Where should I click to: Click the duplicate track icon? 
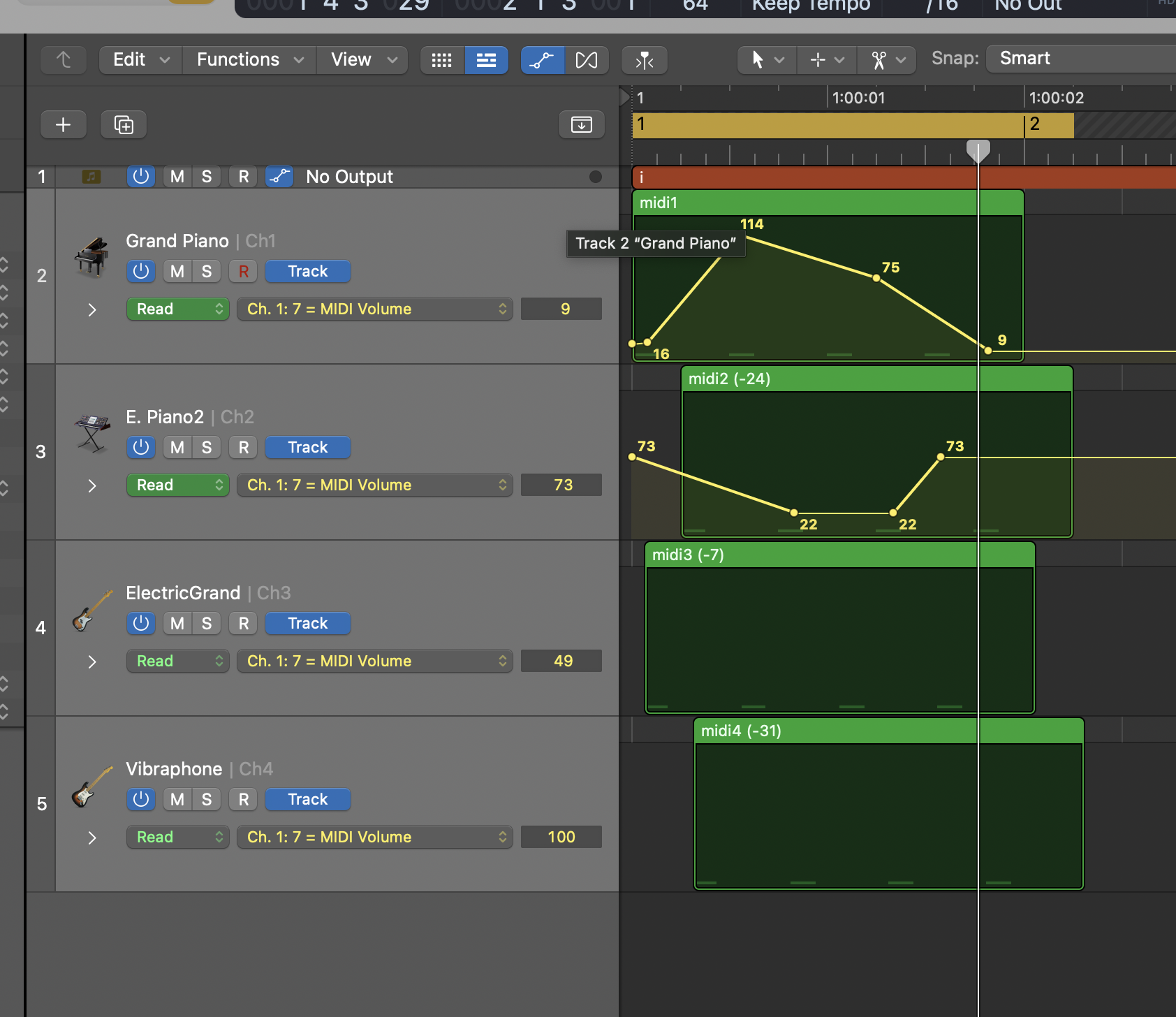click(124, 125)
